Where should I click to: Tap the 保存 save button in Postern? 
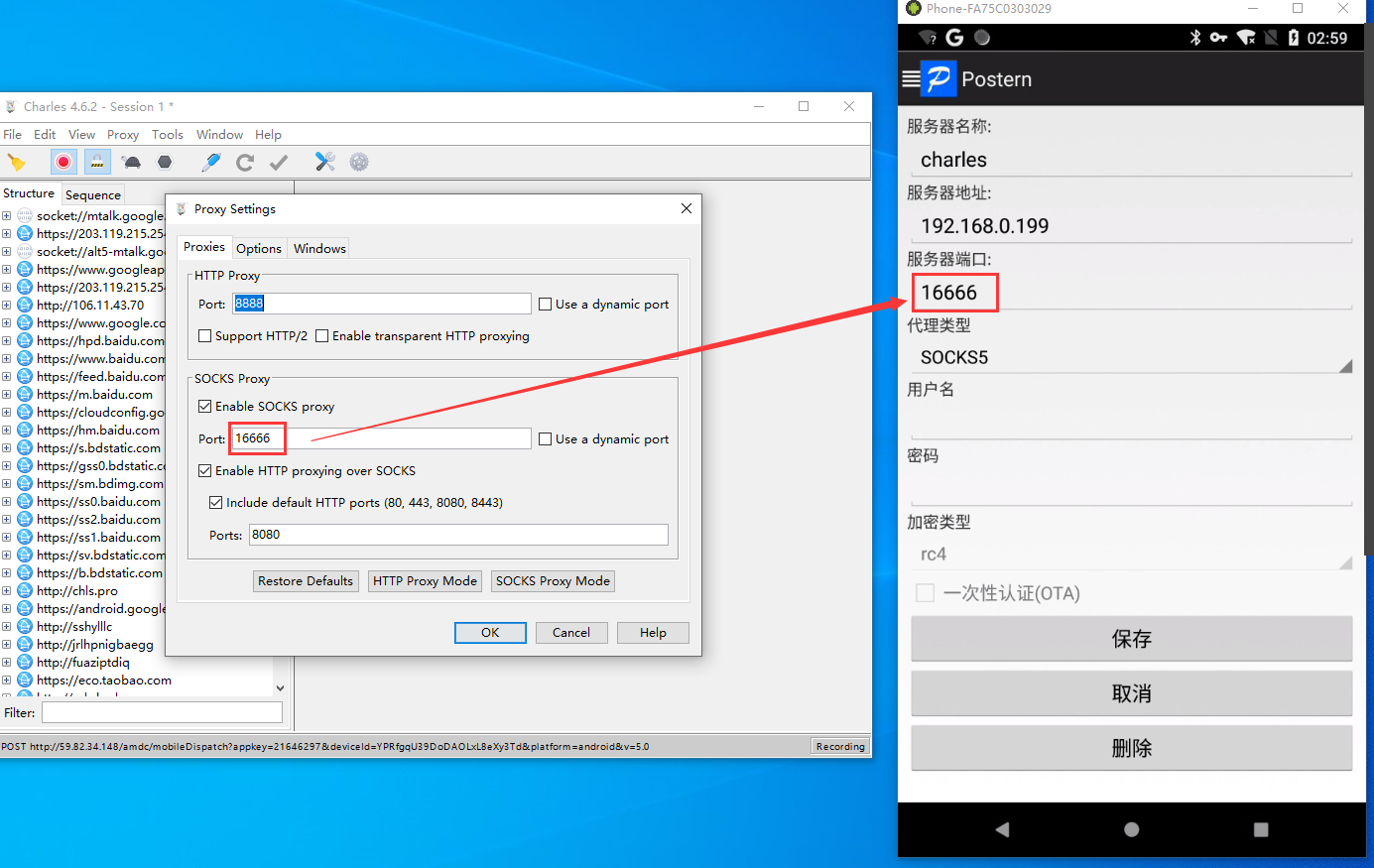[1132, 639]
